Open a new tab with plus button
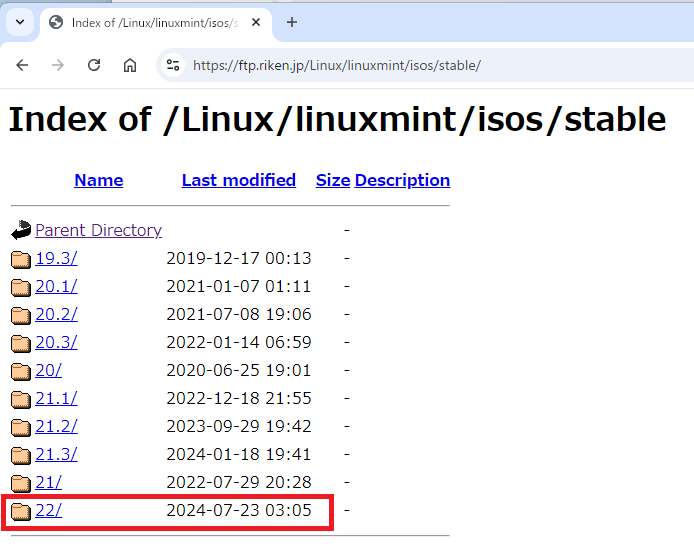The width and height of the screenshot is (694, 554). tap(292, 22)
